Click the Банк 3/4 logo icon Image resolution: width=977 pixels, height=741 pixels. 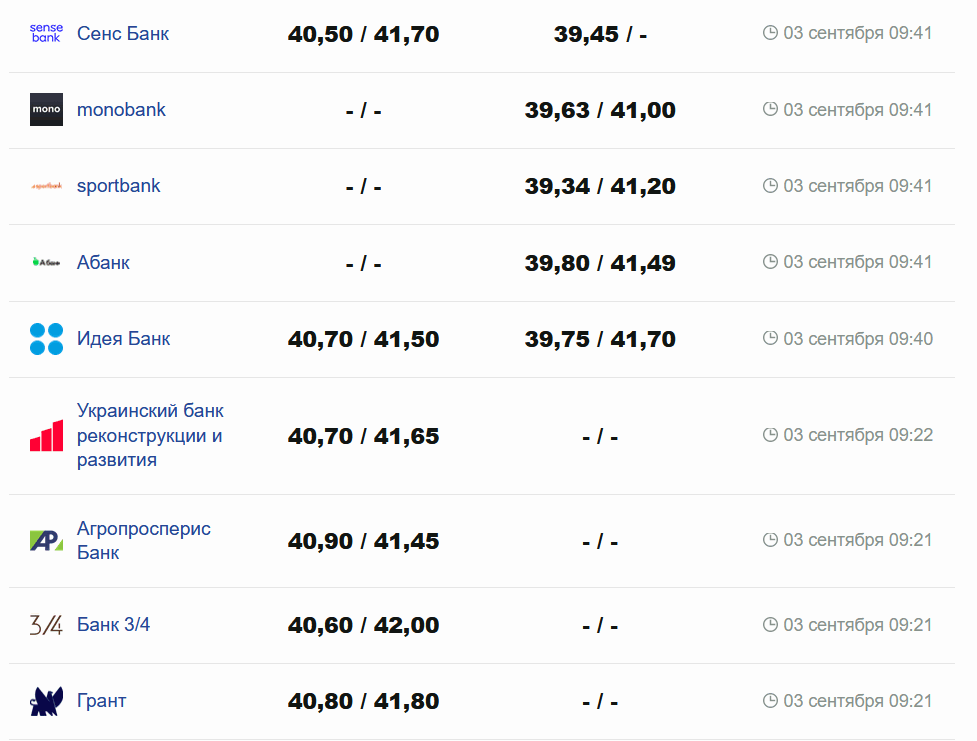[46, 625]
